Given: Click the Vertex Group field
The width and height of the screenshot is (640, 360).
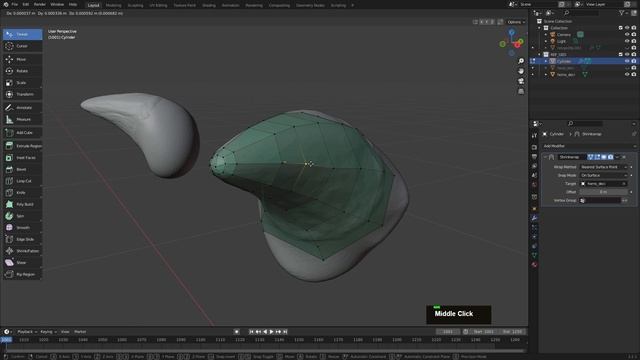Looking at the screenshot, I should tap(600, 200).
